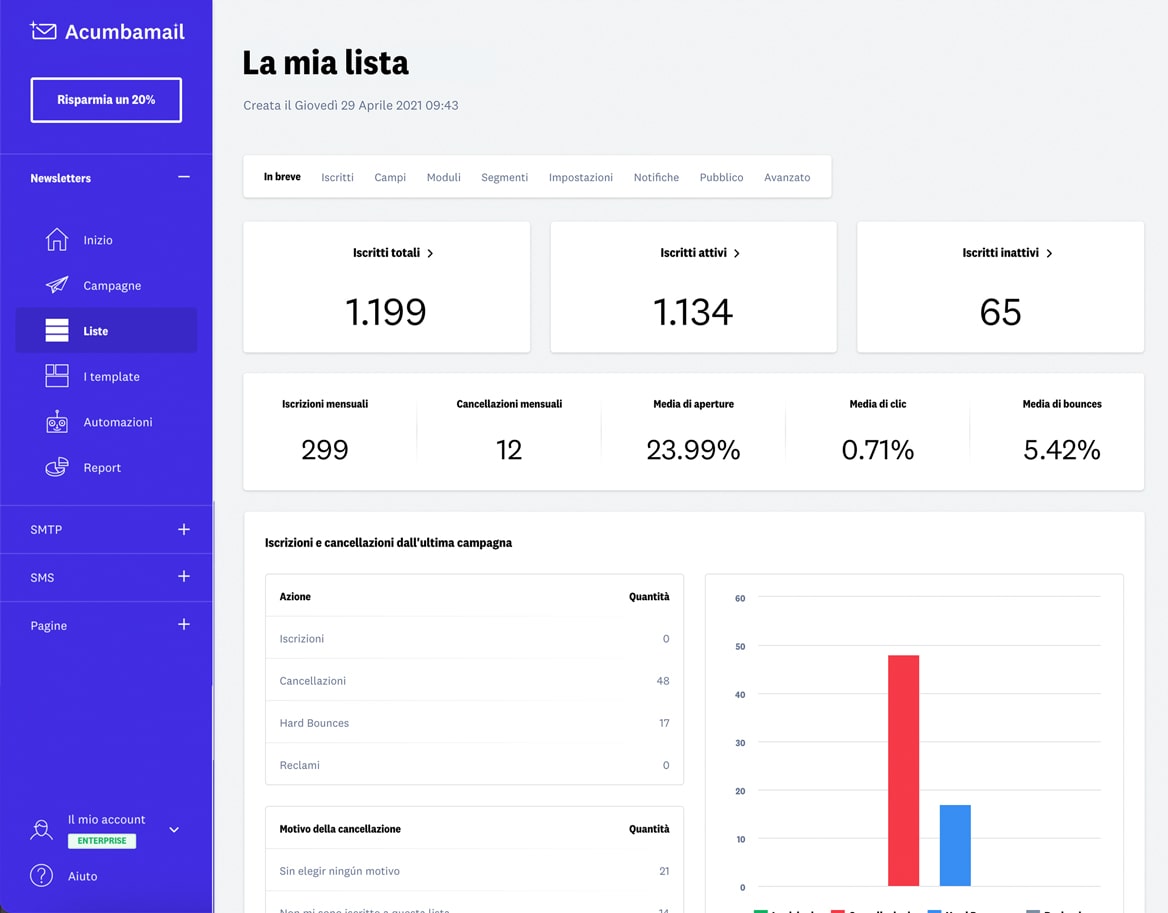Click the Liste list icon
Image resolution: width=1168 pixels, height=913 pixels.
click(x=55, y=330)
